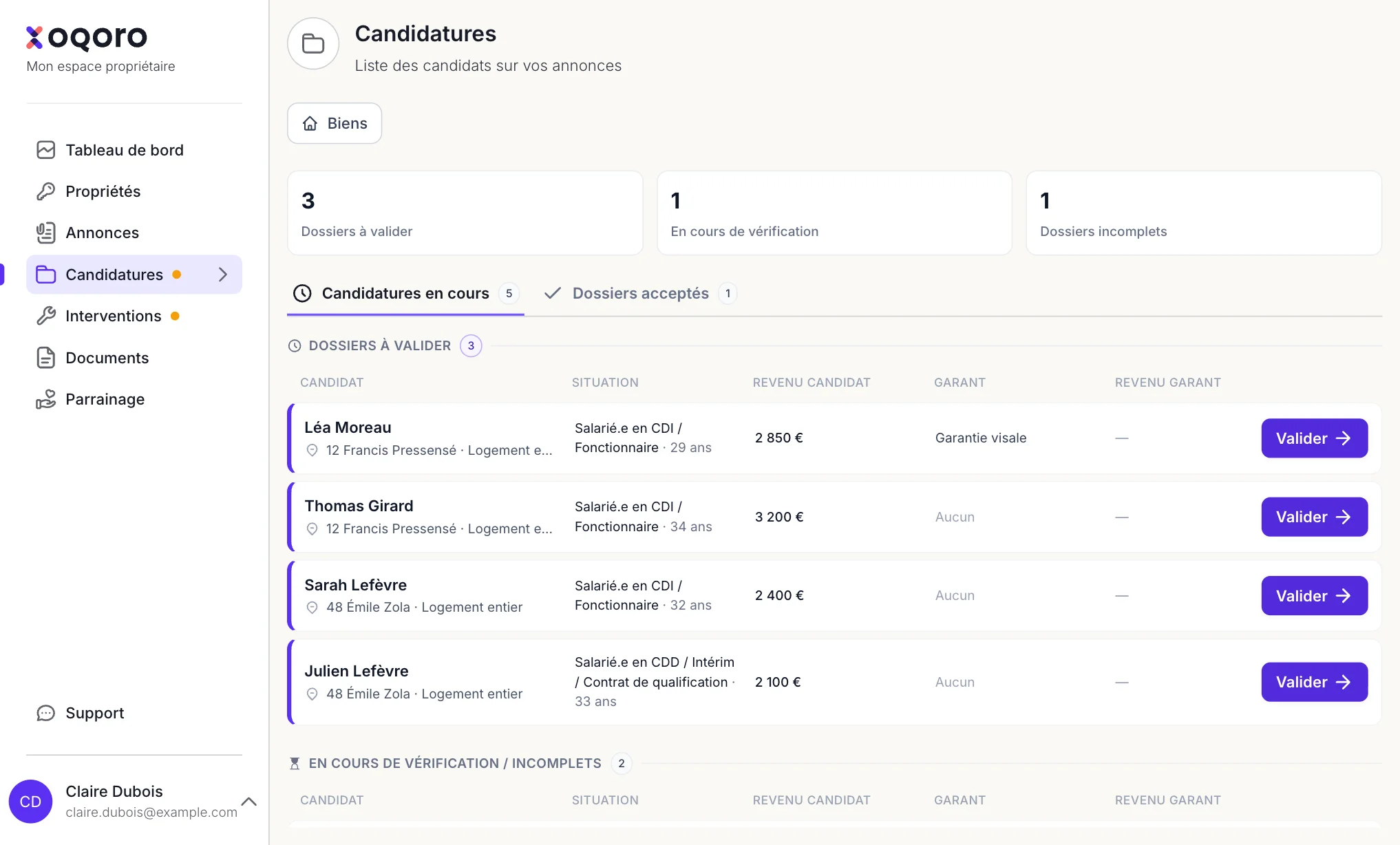Screen dimensions: 1400x845
Task: Open Support menu item
Action: (134, 713)
